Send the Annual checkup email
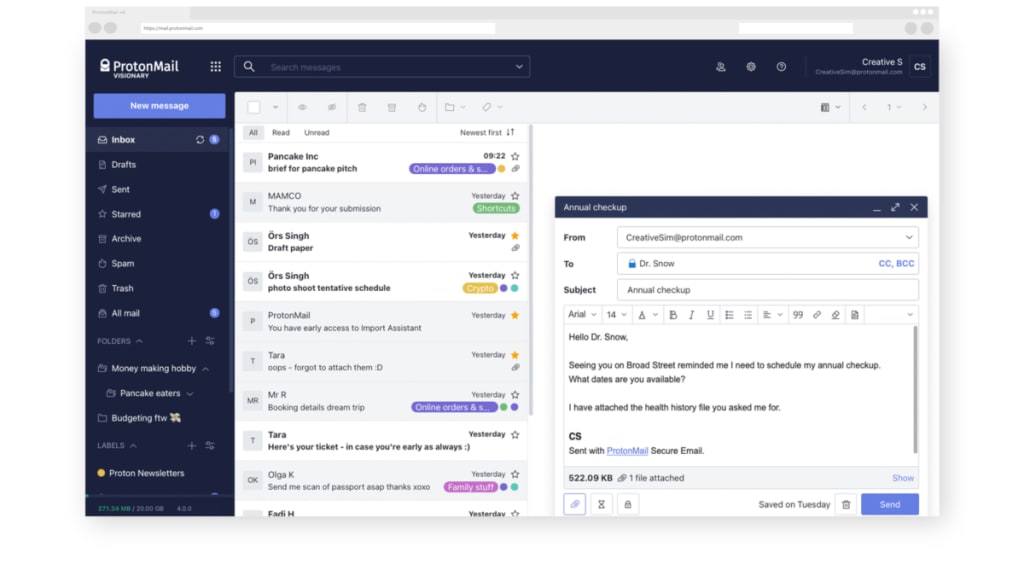The image size is (1024, 576). [889, 504]
